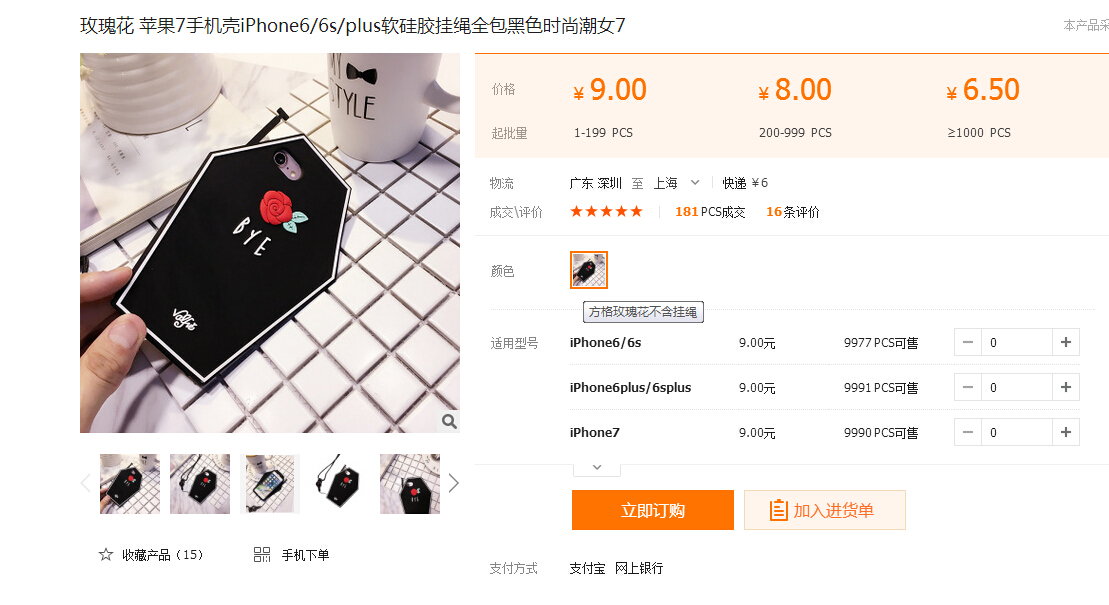1109x605 pixels.
Task: Click the QR code mobile order icon
Action: 262,555
